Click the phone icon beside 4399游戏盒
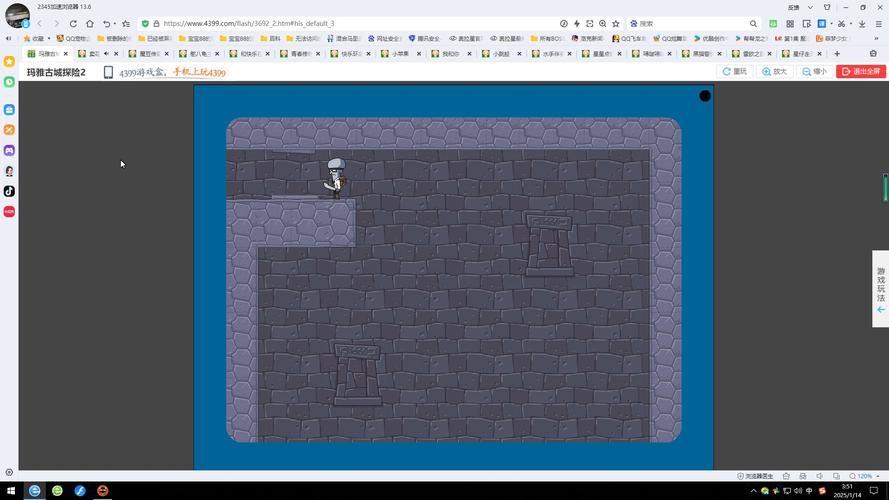The image size is (889, 500). point(108,72)
